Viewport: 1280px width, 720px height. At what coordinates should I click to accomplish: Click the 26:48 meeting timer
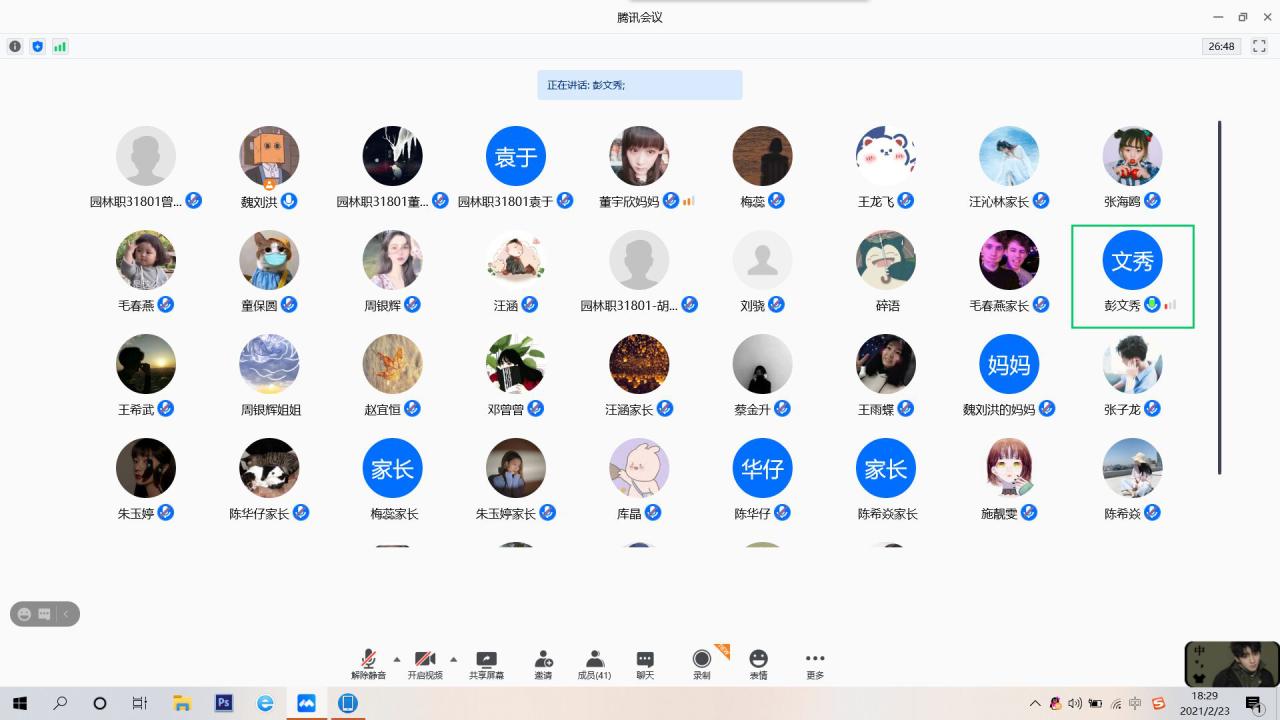(x=1221, y=46)
